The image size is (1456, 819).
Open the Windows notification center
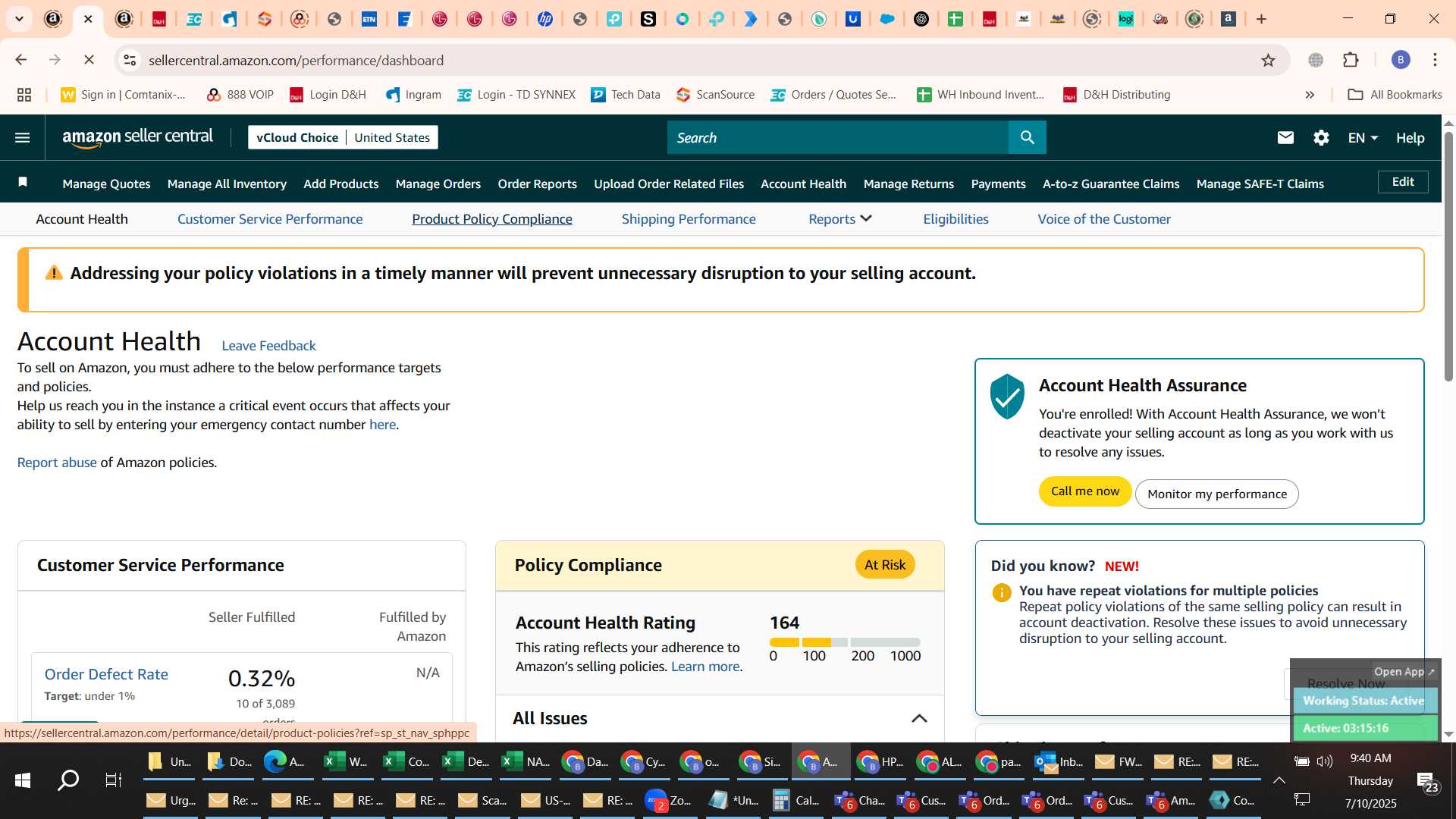pyautogui.click(x=1426, y=782)
